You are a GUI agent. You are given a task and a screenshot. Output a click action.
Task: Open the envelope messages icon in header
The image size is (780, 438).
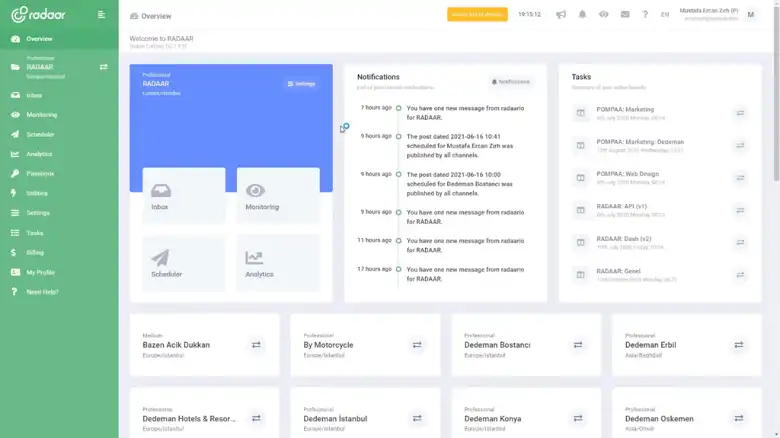pos(625,15)
